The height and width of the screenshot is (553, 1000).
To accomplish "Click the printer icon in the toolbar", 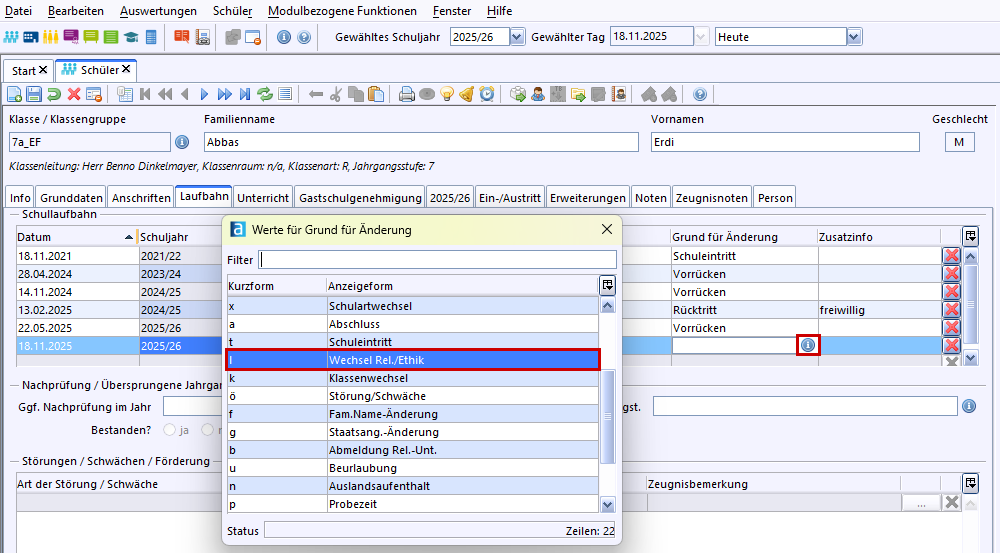I will pyautogui.click(x=407, y=94).
